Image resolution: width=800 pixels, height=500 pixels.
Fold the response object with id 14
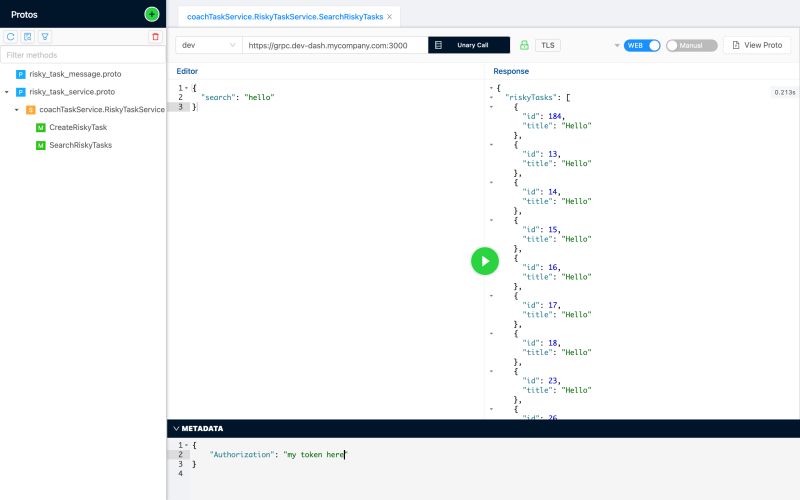tap(491, 183)
